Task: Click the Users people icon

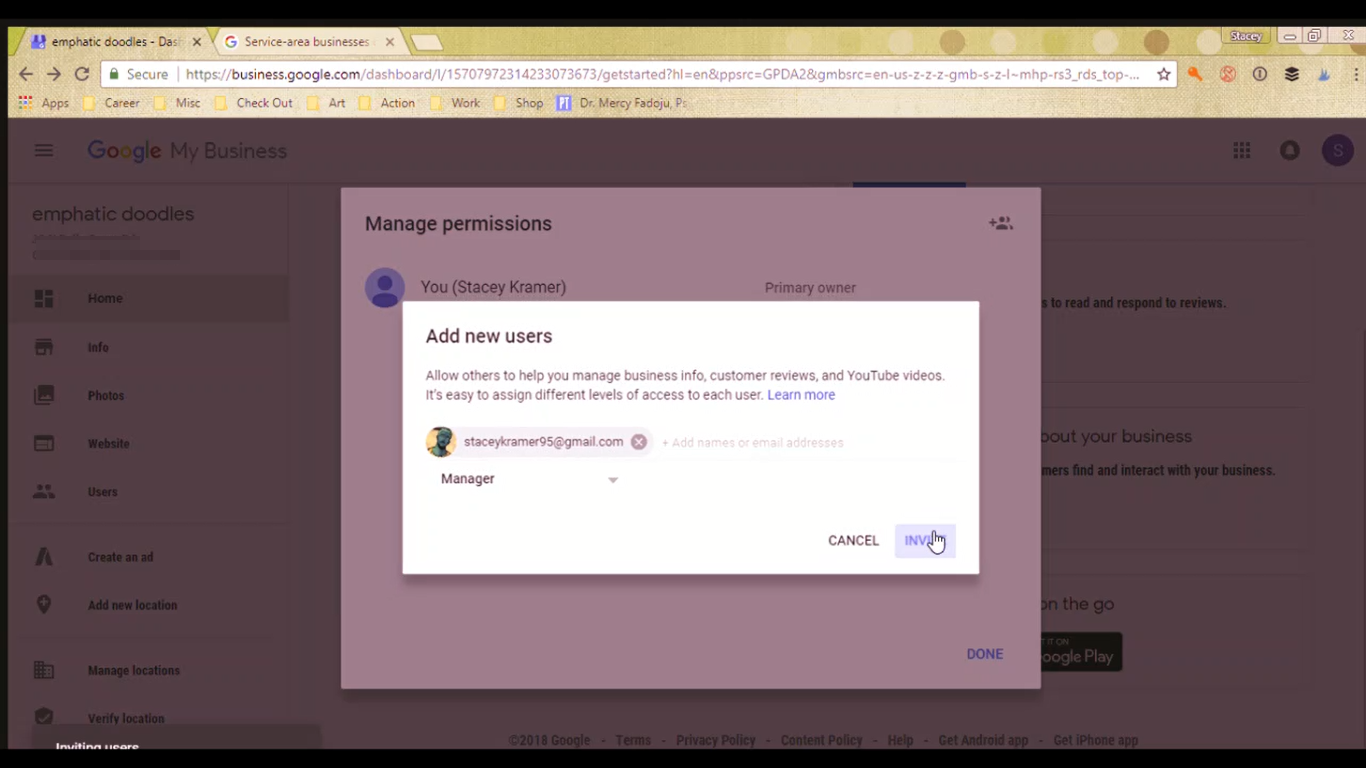Action: (x=44, y=492)
